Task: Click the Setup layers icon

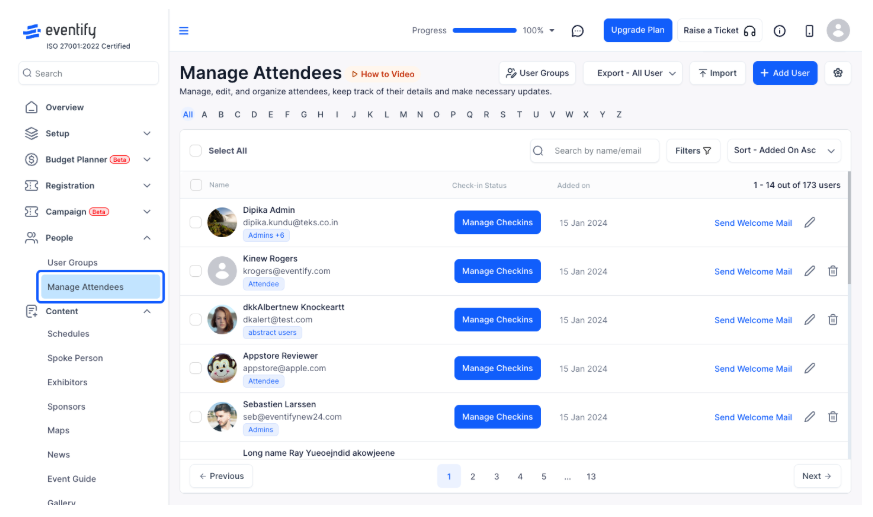Action: (x=32, y=133)
